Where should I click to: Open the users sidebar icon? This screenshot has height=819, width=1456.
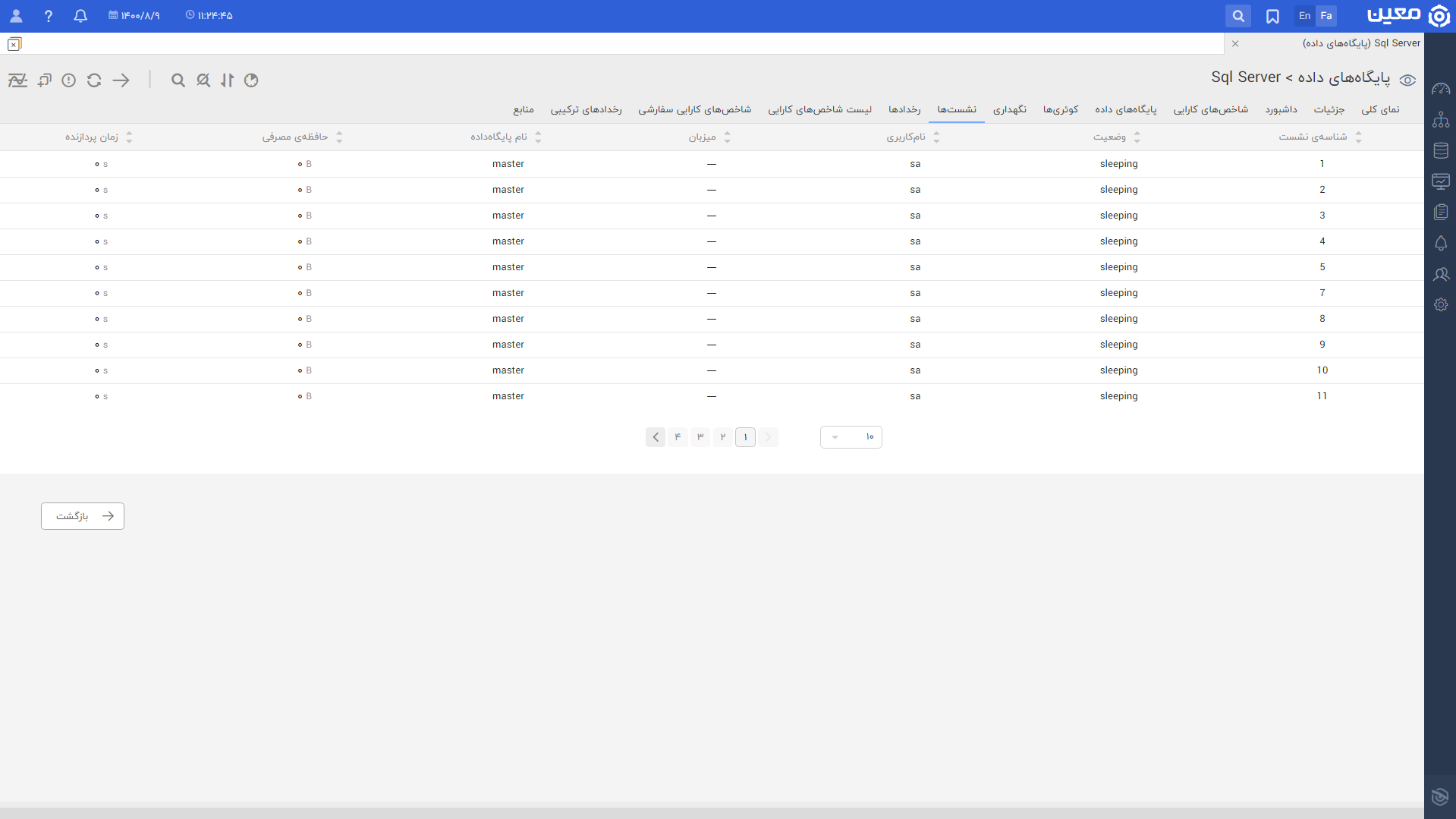coord(1441,274)
